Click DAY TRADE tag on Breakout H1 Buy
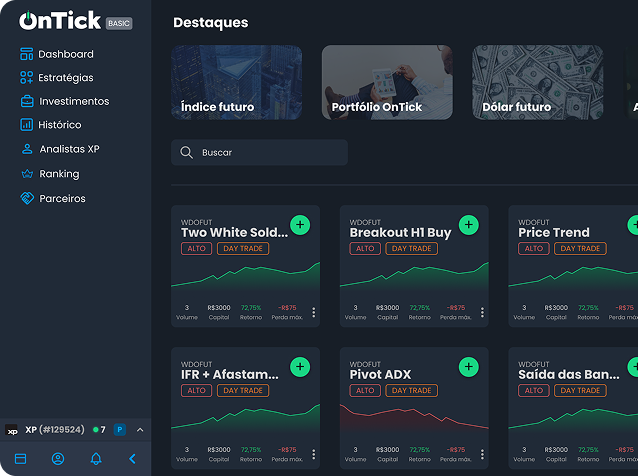 [x=411, y=249]
